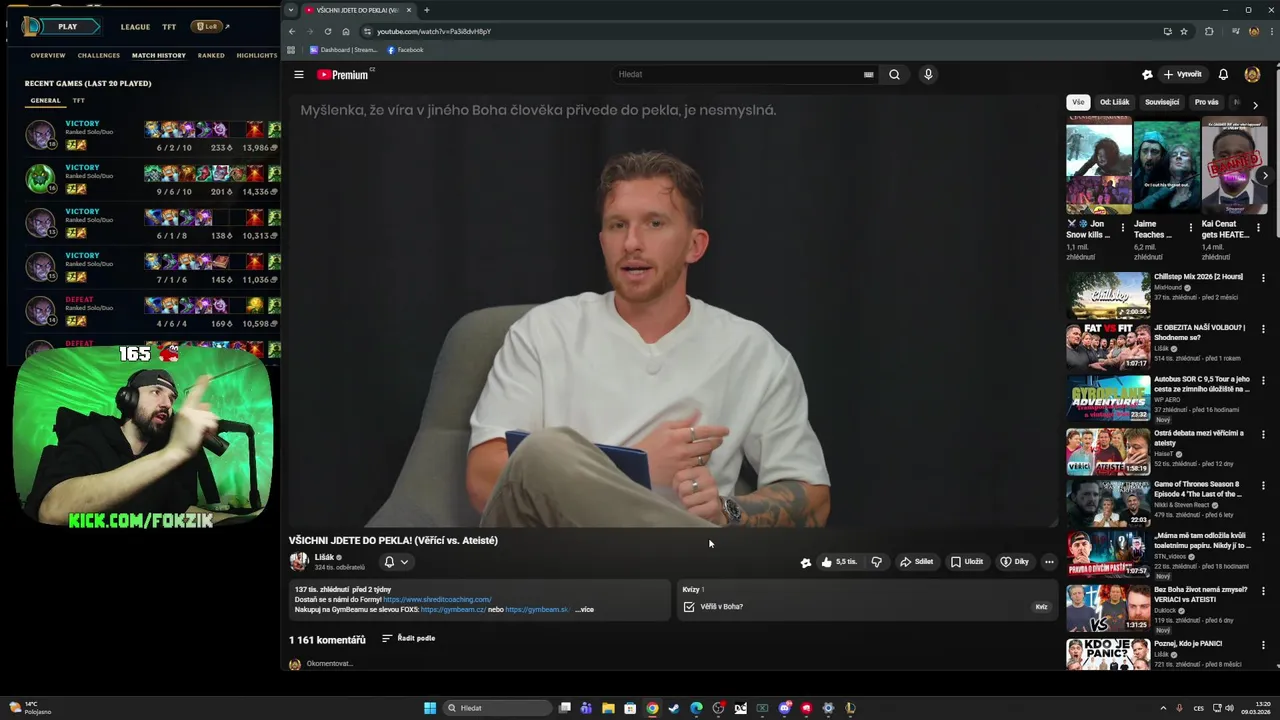Select the Pro vás filter chip
The height and width of the screenshot is (720, 1280).
pos(1206,102)
